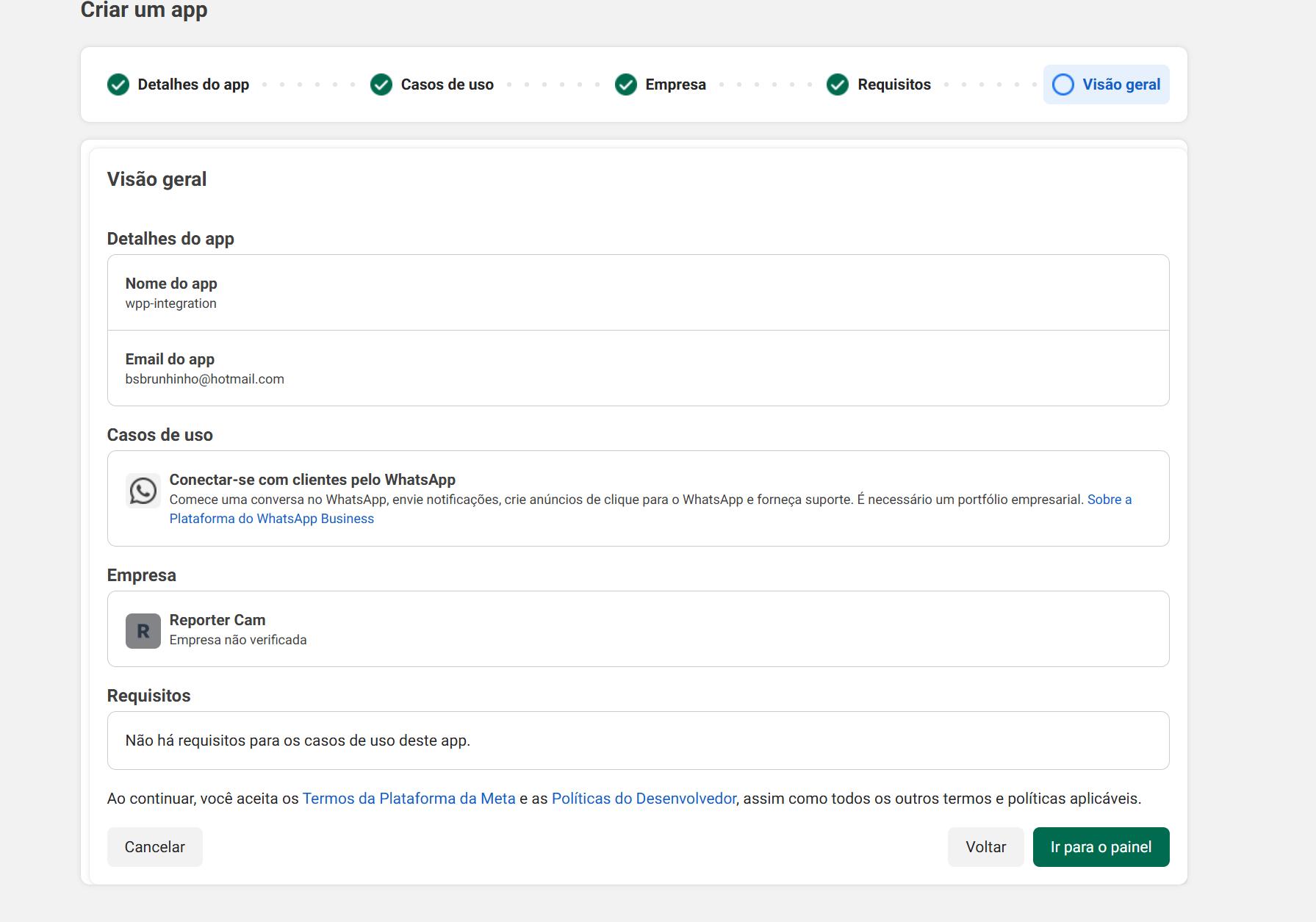Click the checkmark icon beside Detalhes do app
1316x922 pixels.
click(x=118, y=84)
